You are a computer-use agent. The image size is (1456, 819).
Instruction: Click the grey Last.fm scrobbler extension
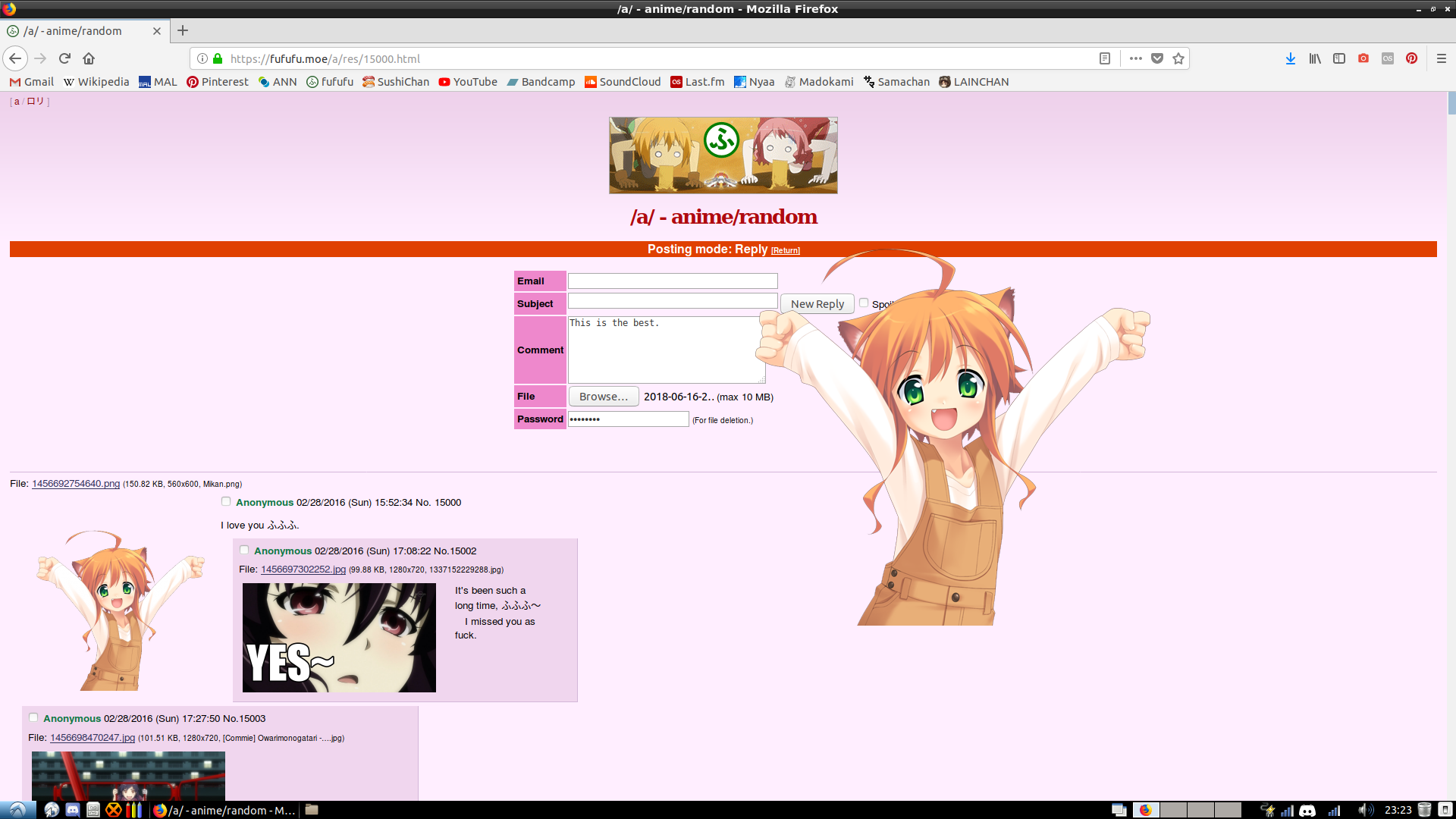click(x=1388, y=58)
